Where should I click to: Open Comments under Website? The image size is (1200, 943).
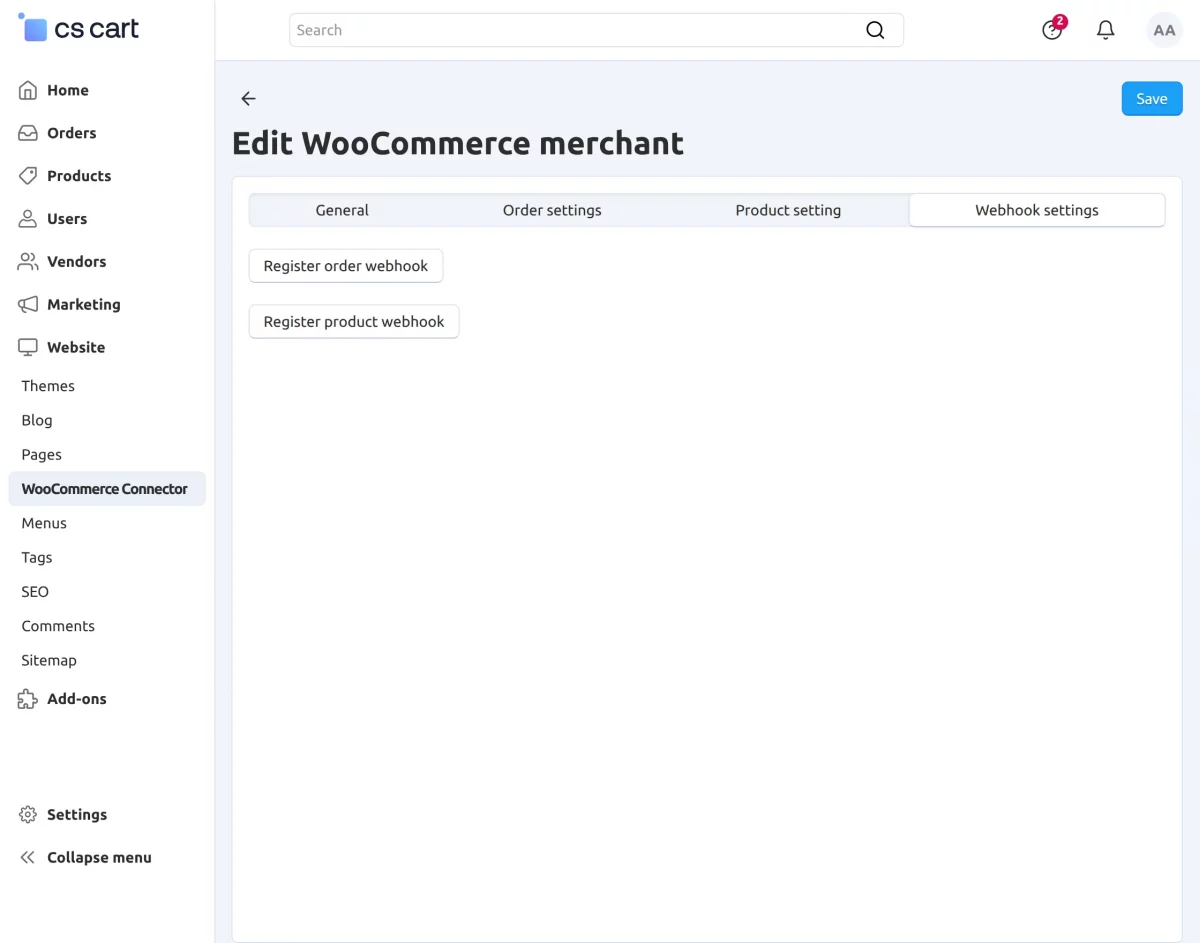click(x=58, y=626)
